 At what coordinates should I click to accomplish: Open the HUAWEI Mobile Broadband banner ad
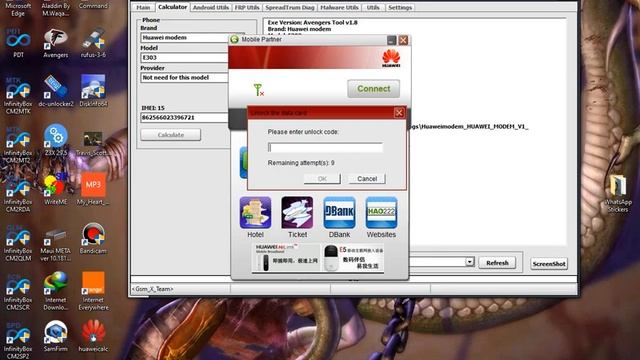[286, 257]
